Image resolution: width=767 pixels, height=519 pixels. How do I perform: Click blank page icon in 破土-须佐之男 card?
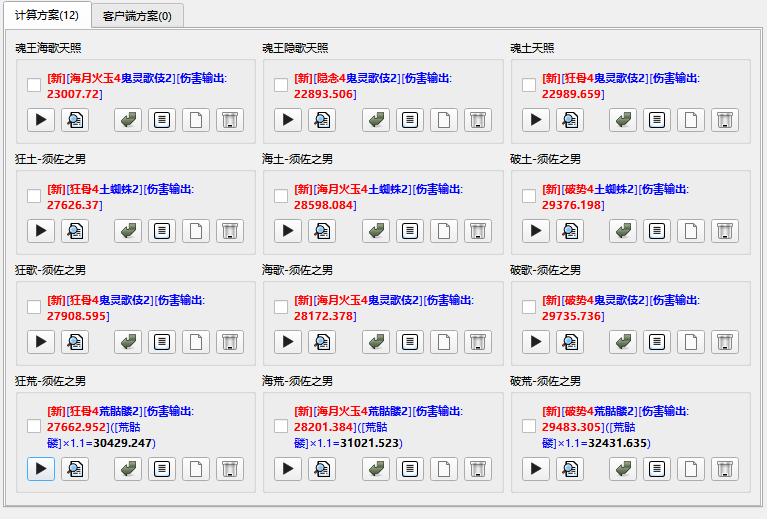(691, 231)
